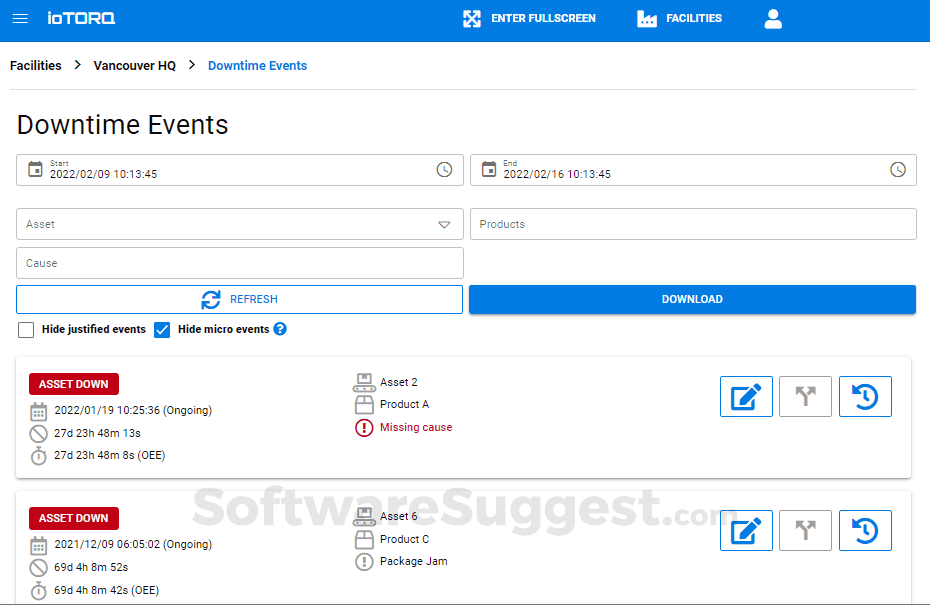Open the edit icon for Asset 2 event
930x605 pixels.
point(746,396)
